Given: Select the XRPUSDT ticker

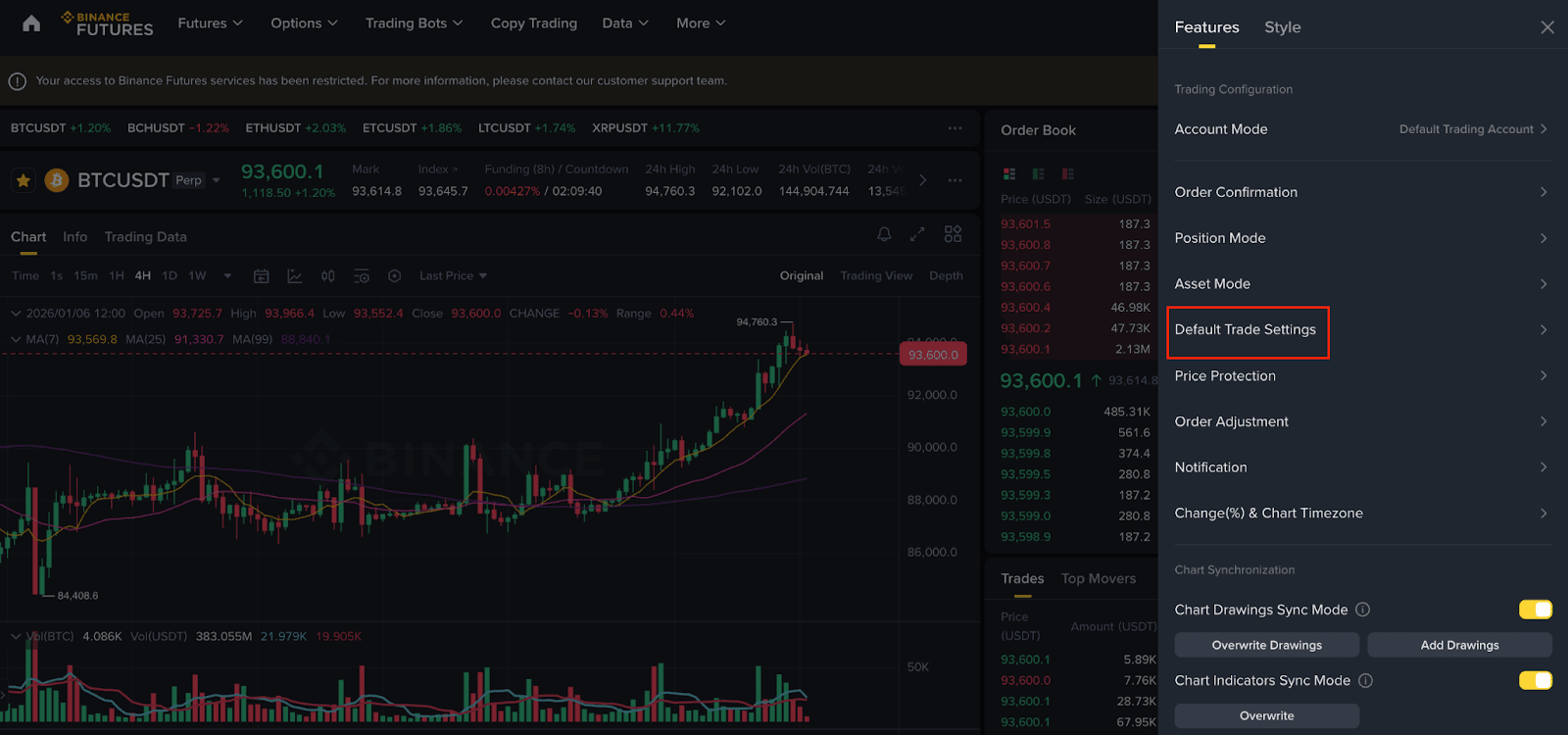Looking at the screenshot, I should click(x=645, y=128).
